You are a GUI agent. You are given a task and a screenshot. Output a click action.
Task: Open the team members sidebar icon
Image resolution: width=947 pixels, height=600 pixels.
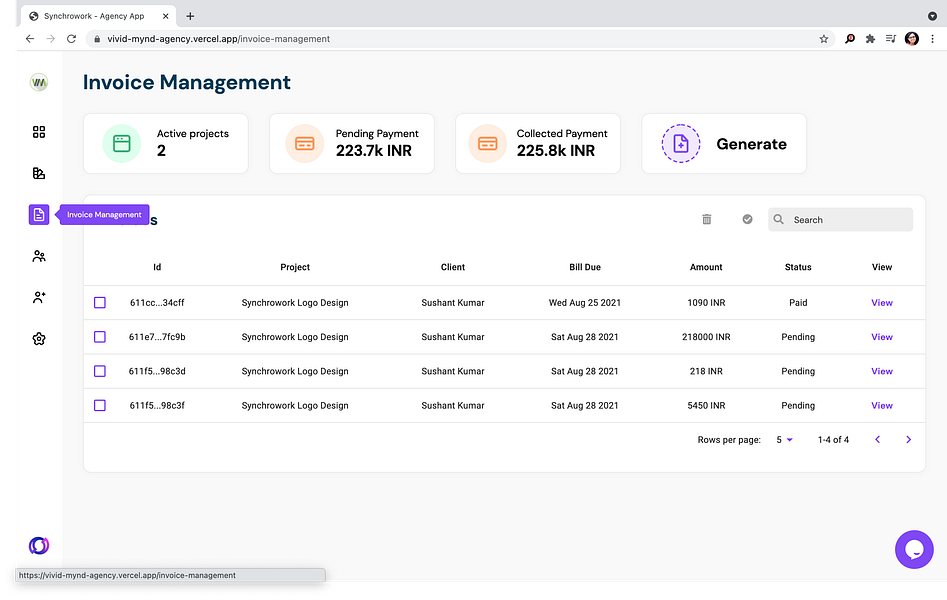[x=39, y=256]
